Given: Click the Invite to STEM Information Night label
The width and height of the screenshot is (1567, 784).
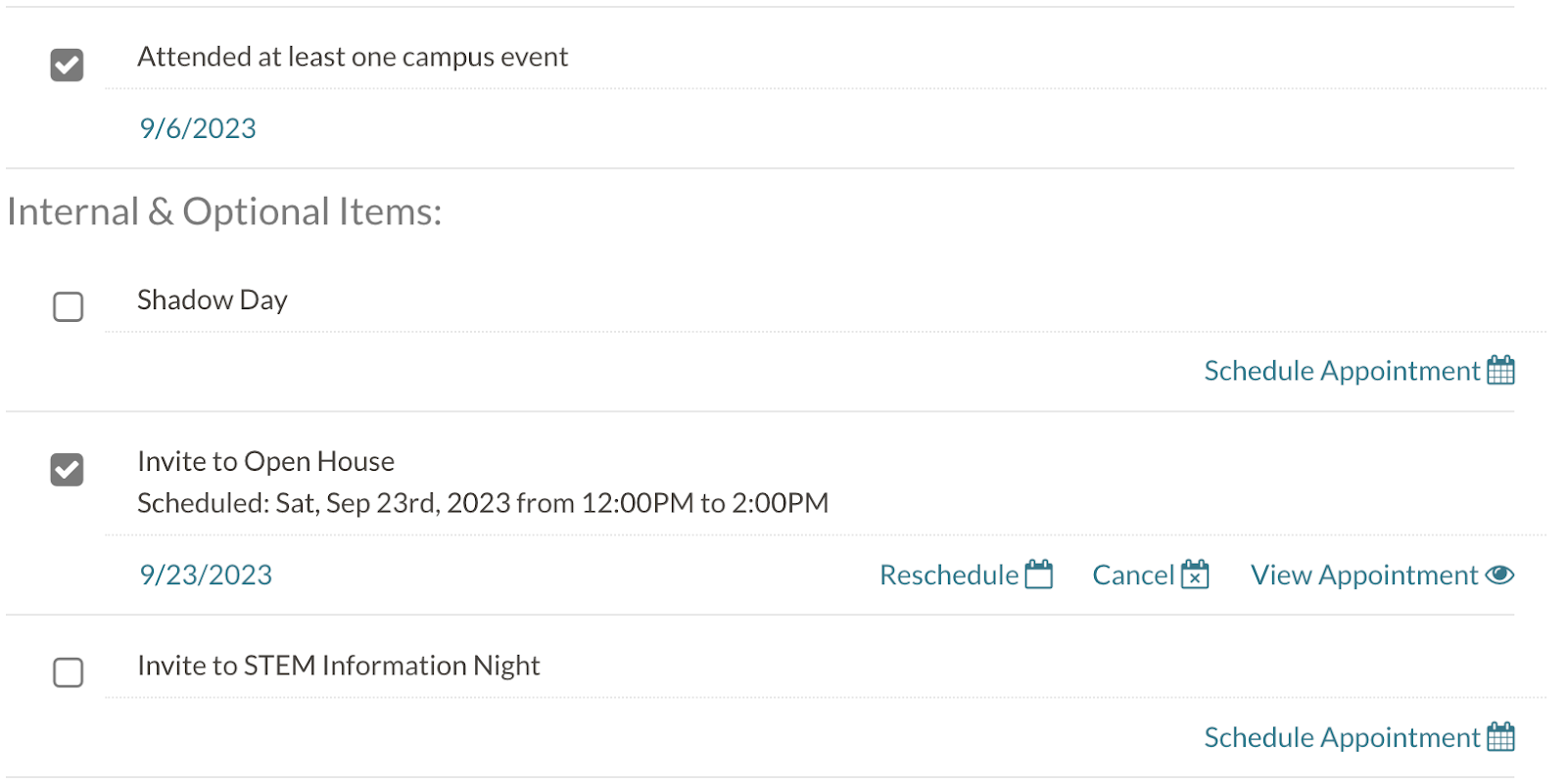Looking at the screenshot, I should [x=339, y=666].
